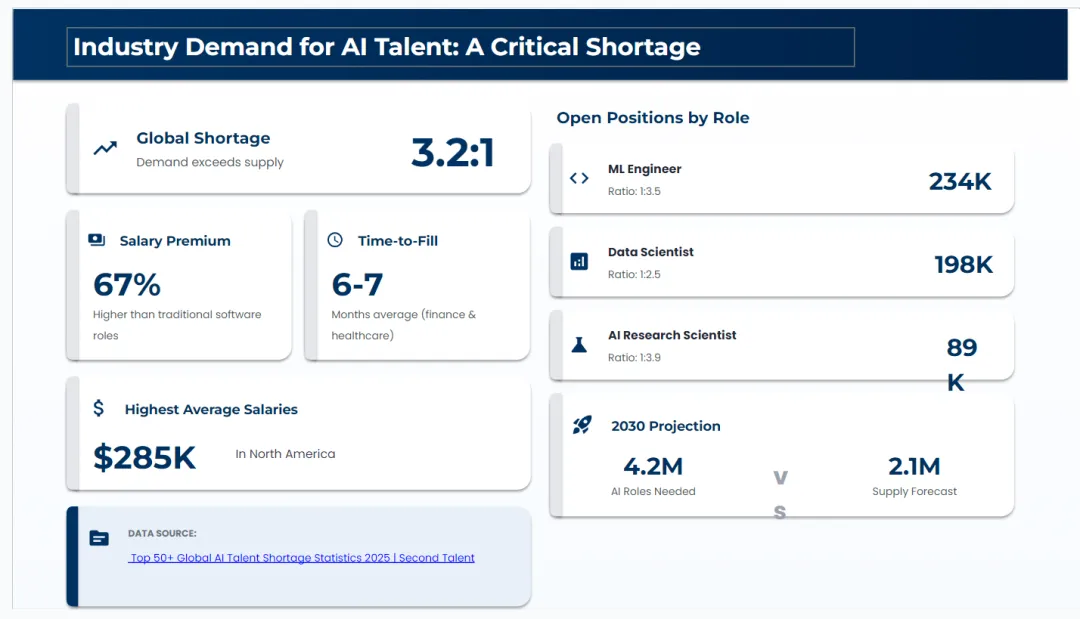The width and height of the screenshot is (1080, 619).
Task: Click the 6-7 months time-to-fill value
Action: pos(357,285)
